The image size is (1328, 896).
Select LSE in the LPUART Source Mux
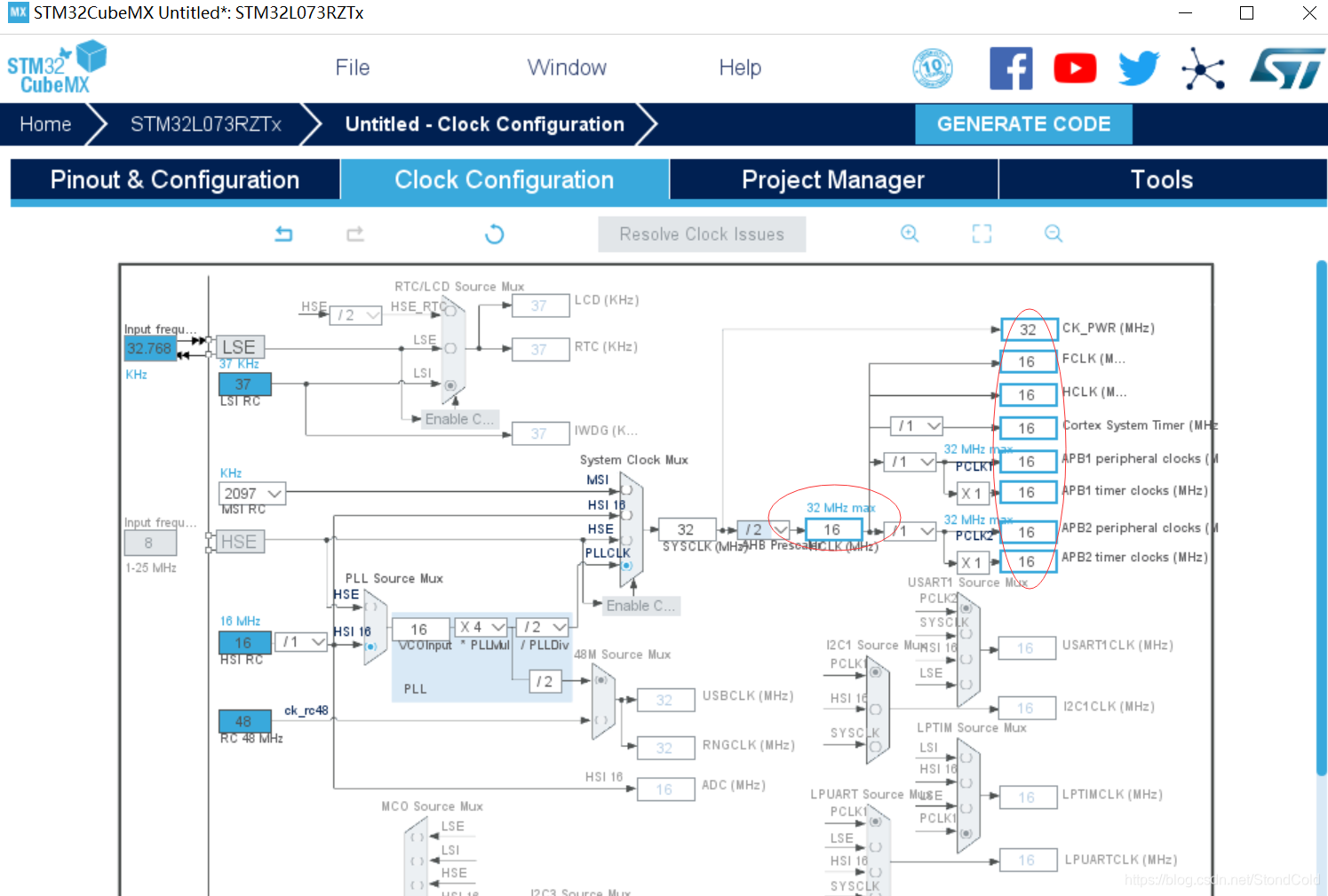pos(875,847)
